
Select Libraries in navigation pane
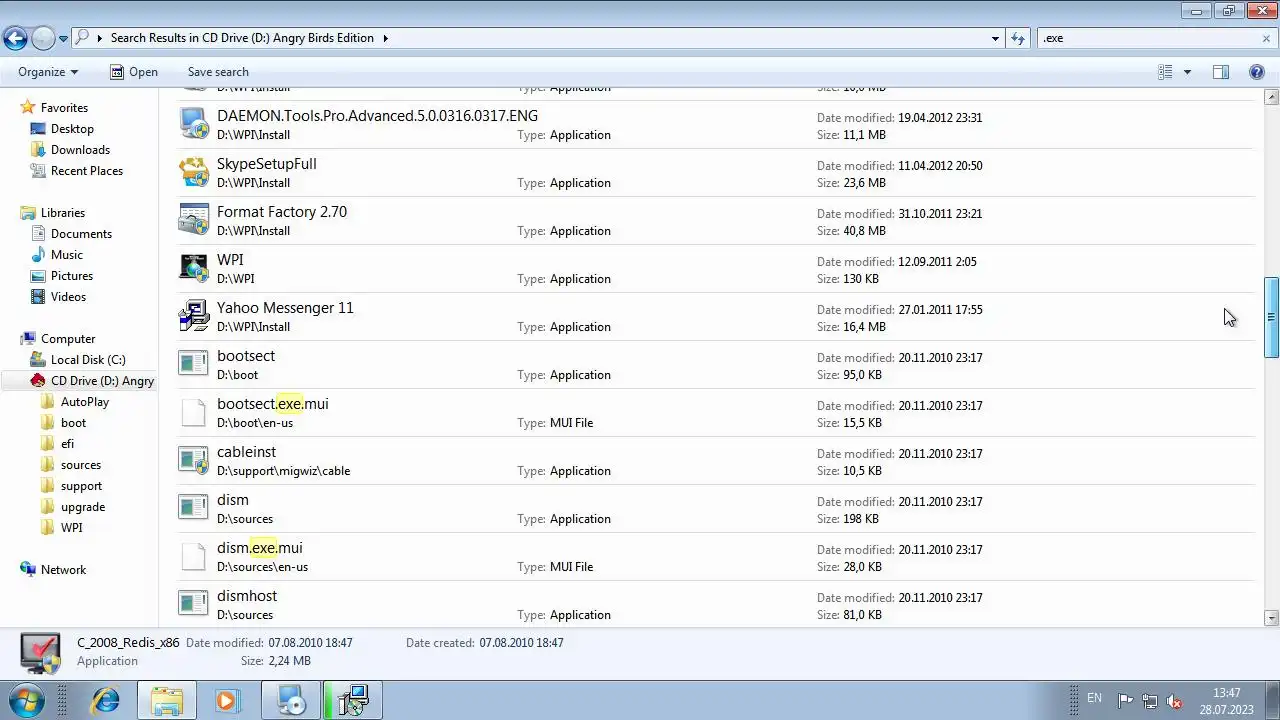pos(62,213)
